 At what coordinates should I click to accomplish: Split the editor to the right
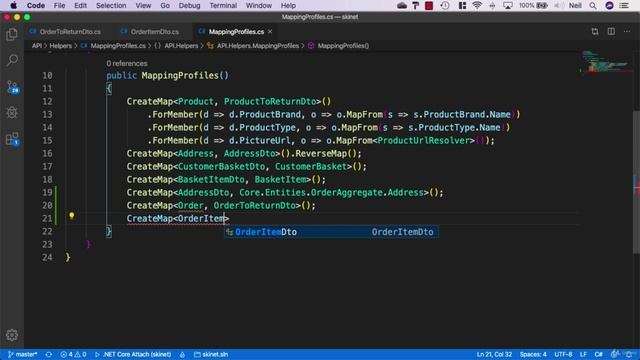coord(611,31)
